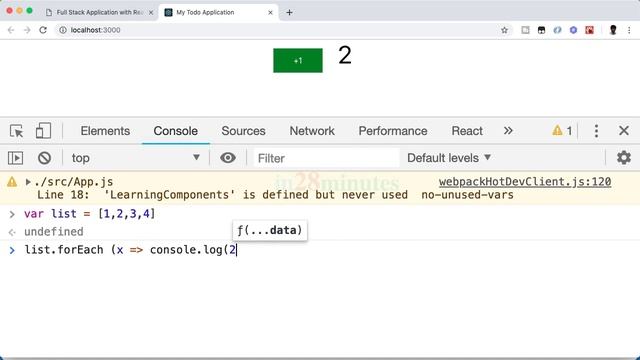The height and width of the screenshot is (360, 640).
Task: Show the console sidebar icon
Action: pos(16,158)
